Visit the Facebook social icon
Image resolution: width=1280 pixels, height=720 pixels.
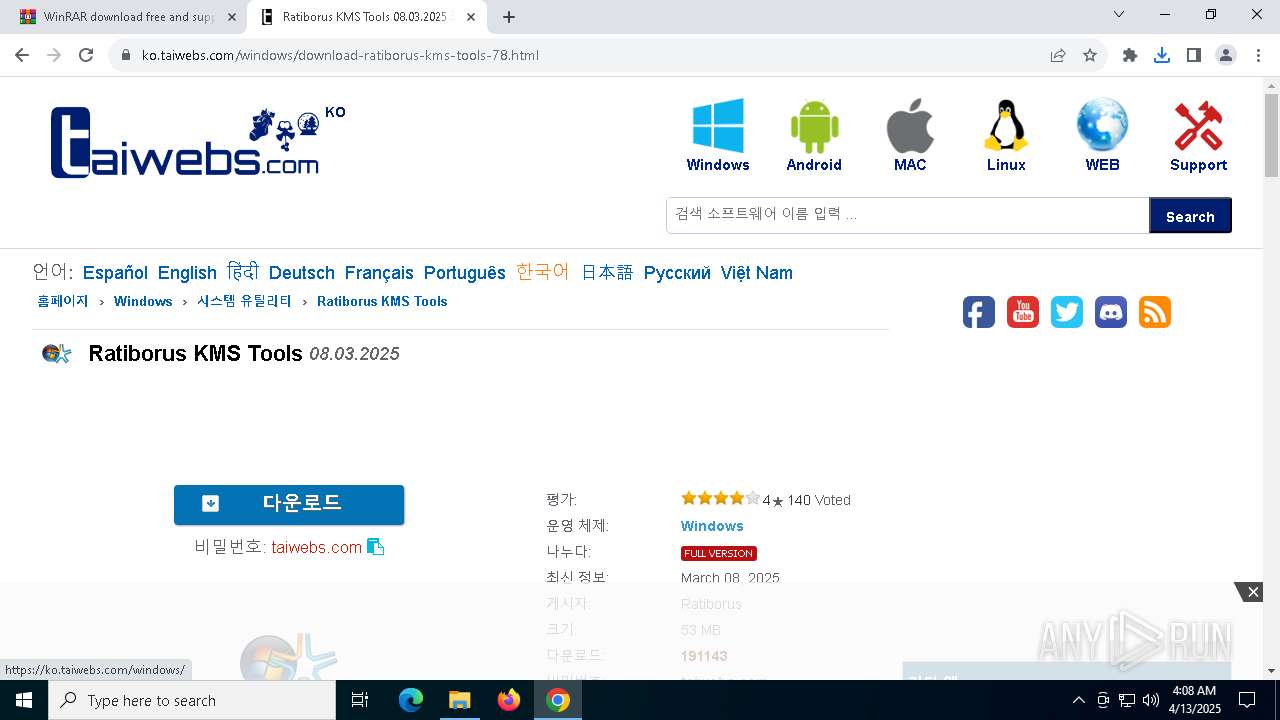[x=979, y=312]
